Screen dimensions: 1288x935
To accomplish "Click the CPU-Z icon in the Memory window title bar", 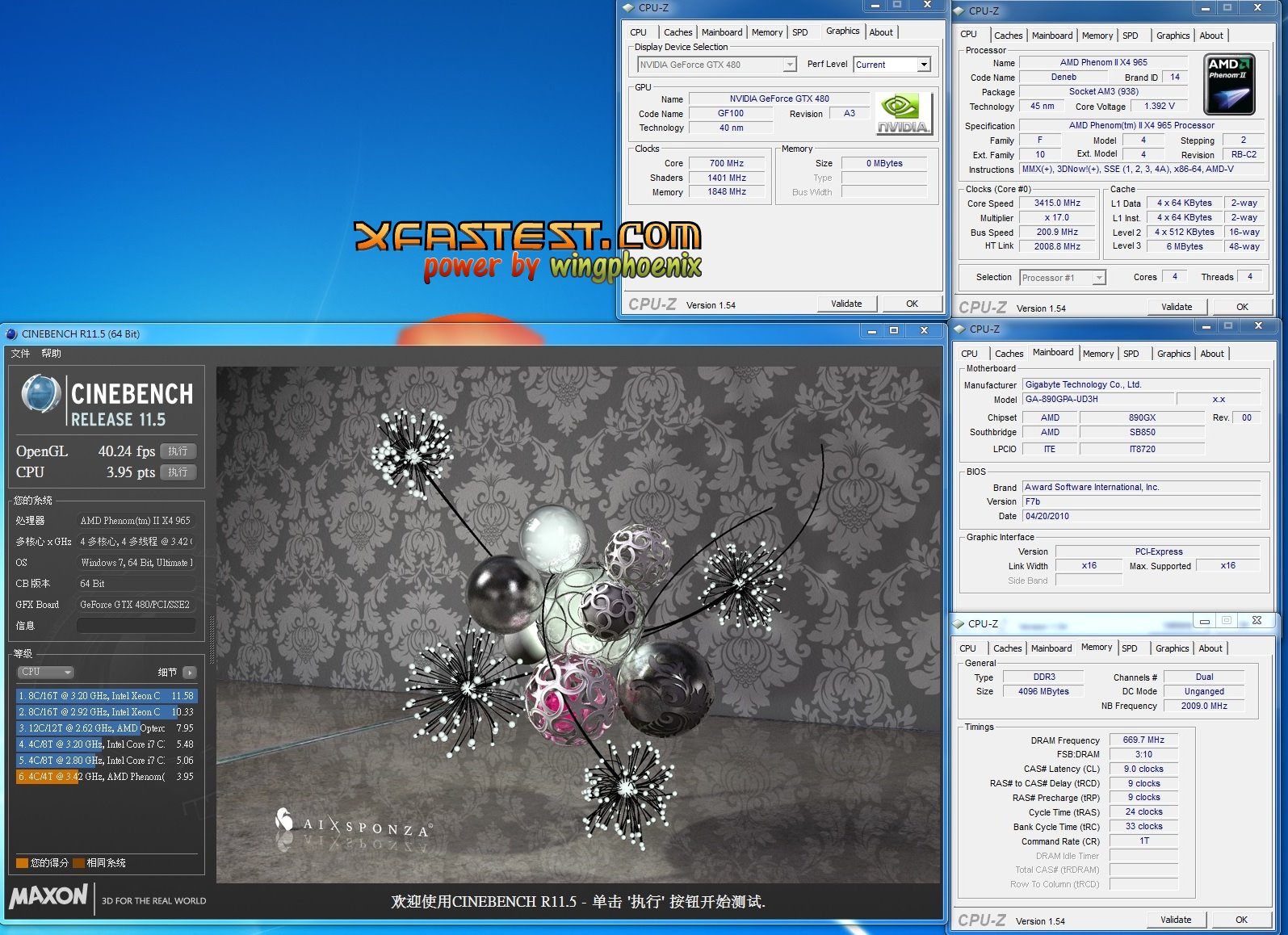I will (x=959, y=624).
